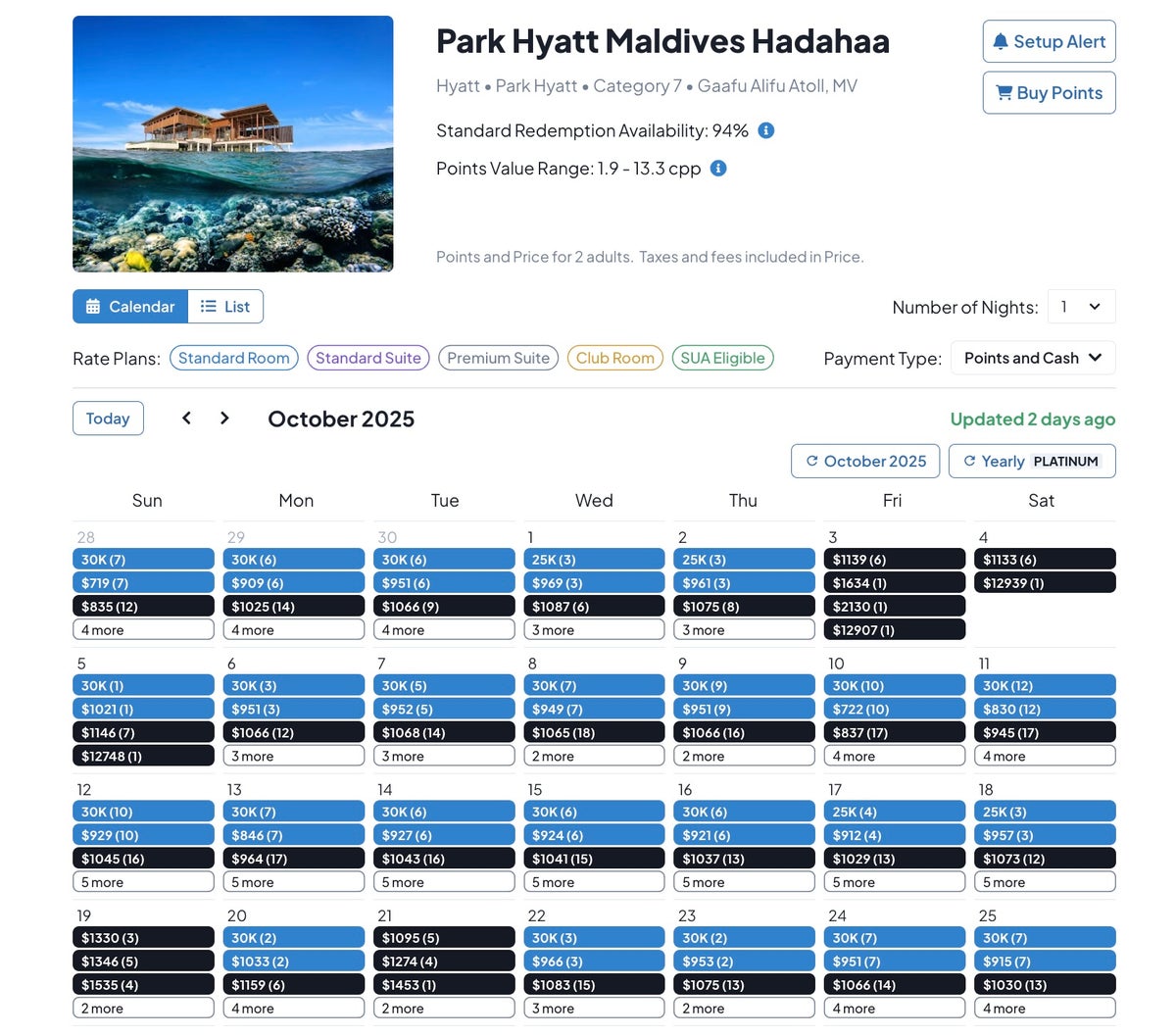Go to previous month arrow

(186, 419)
